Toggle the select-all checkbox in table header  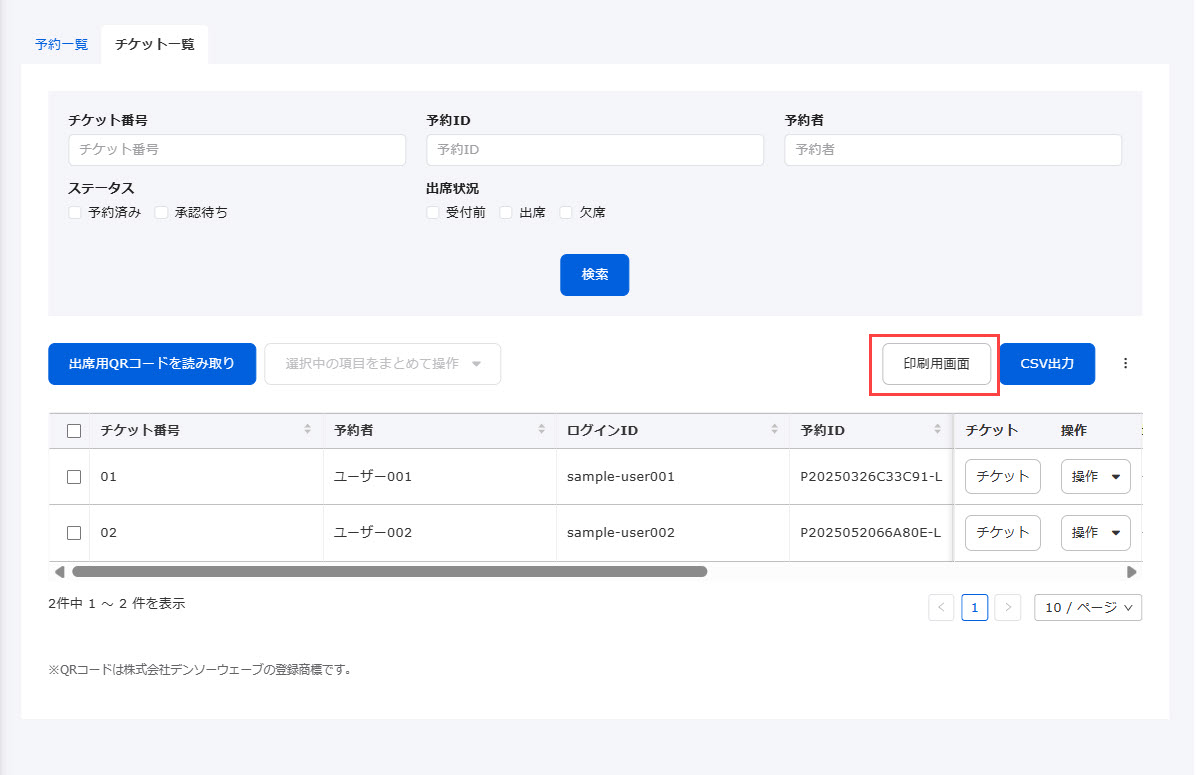pos(74,431)
